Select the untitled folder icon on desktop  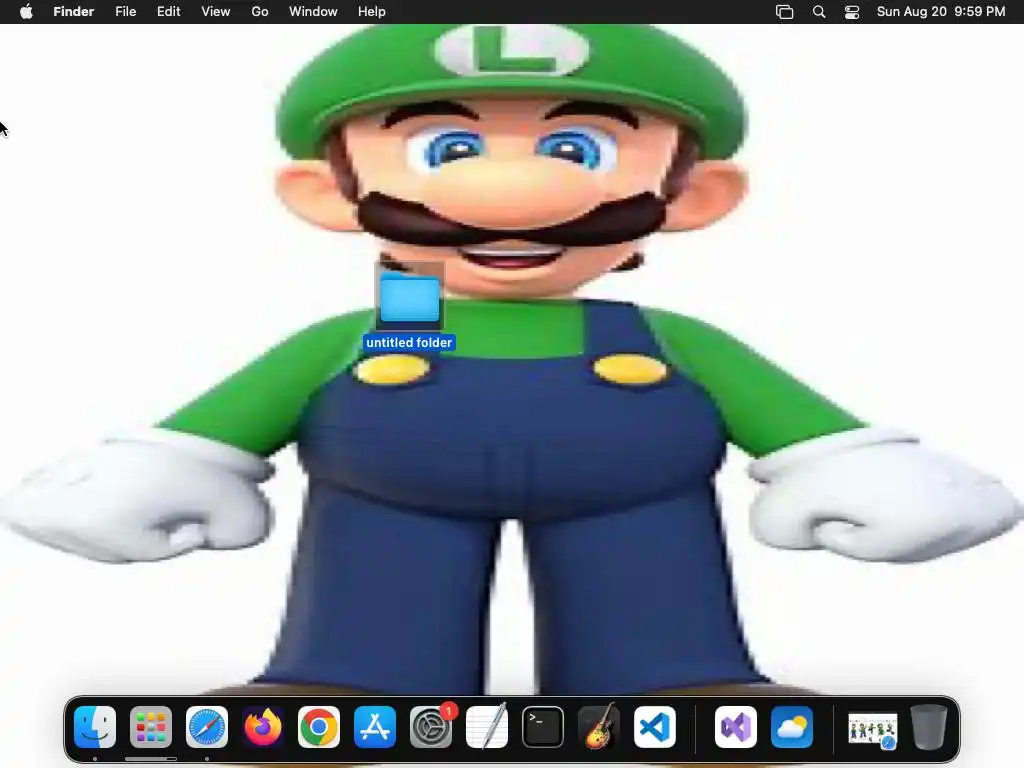[409, 297]
